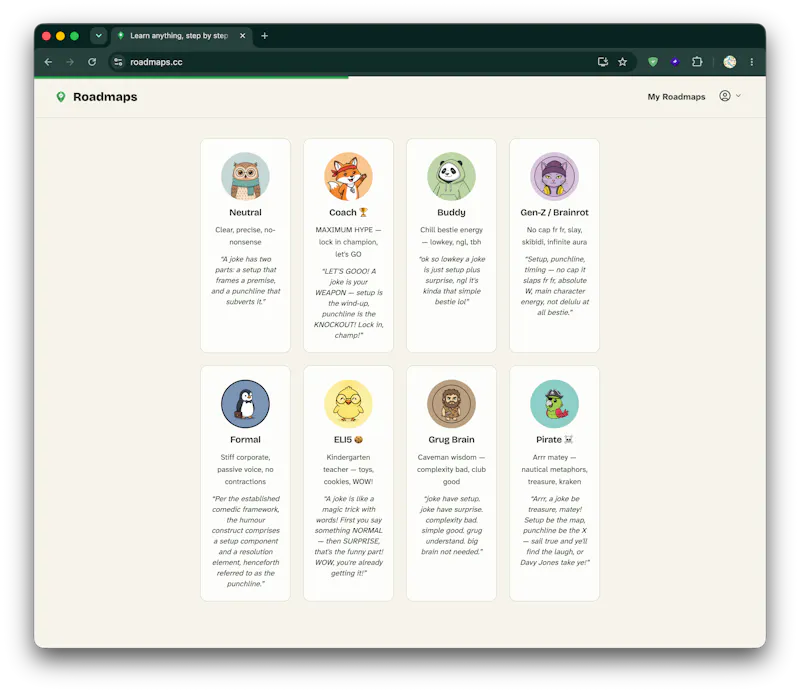Click the Roadmaps pin logo icon
The height and width of the screenshot is (693, 800).
click(x=61, y=96)
